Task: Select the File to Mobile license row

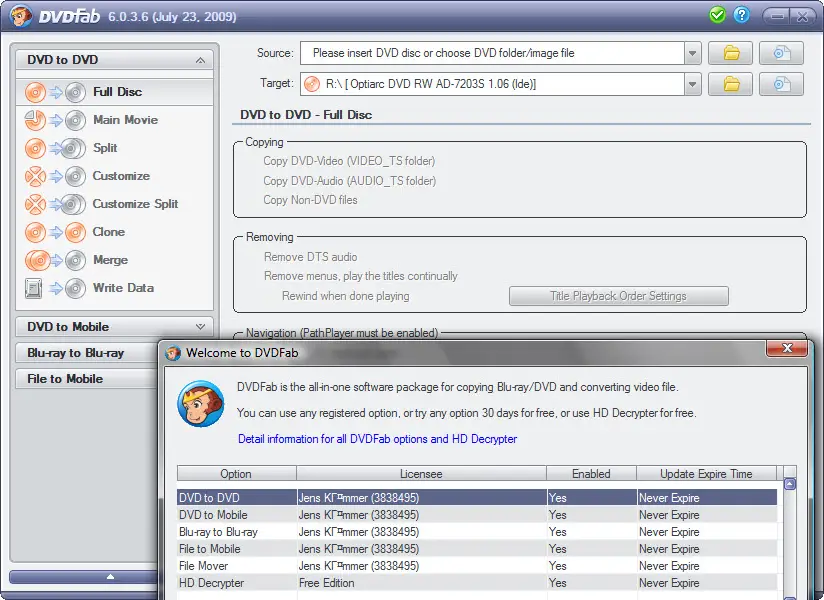Action: click(477, 549)
